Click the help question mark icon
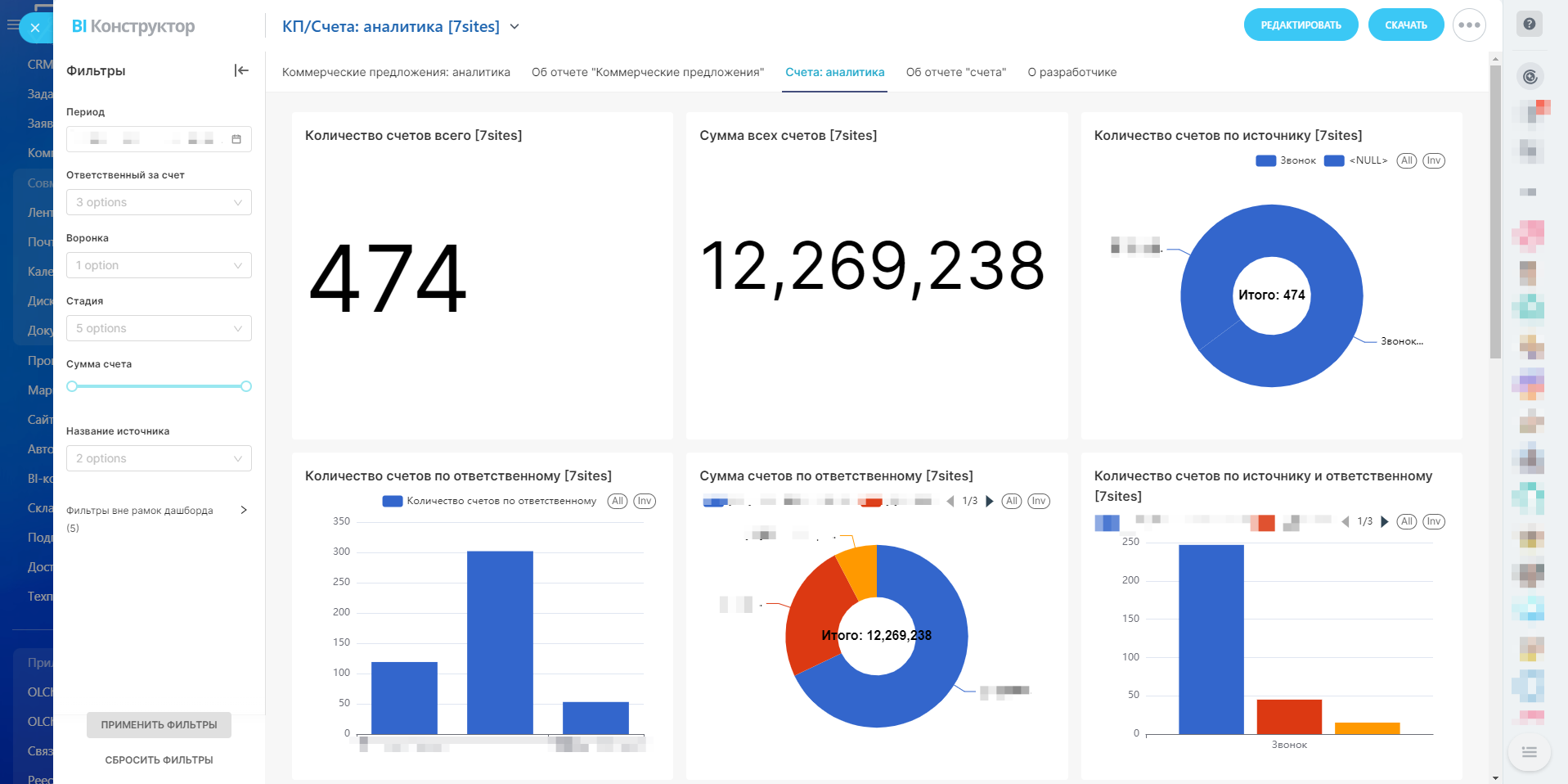This screenshot has height=784, width=1568. point(1529,24)
